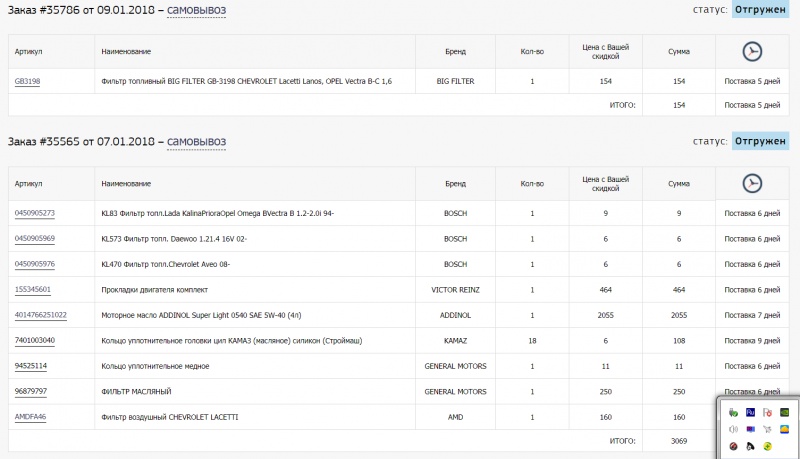Open the yellow cloud tray icon
800x459 pixels.
click(x=785, y=428)
